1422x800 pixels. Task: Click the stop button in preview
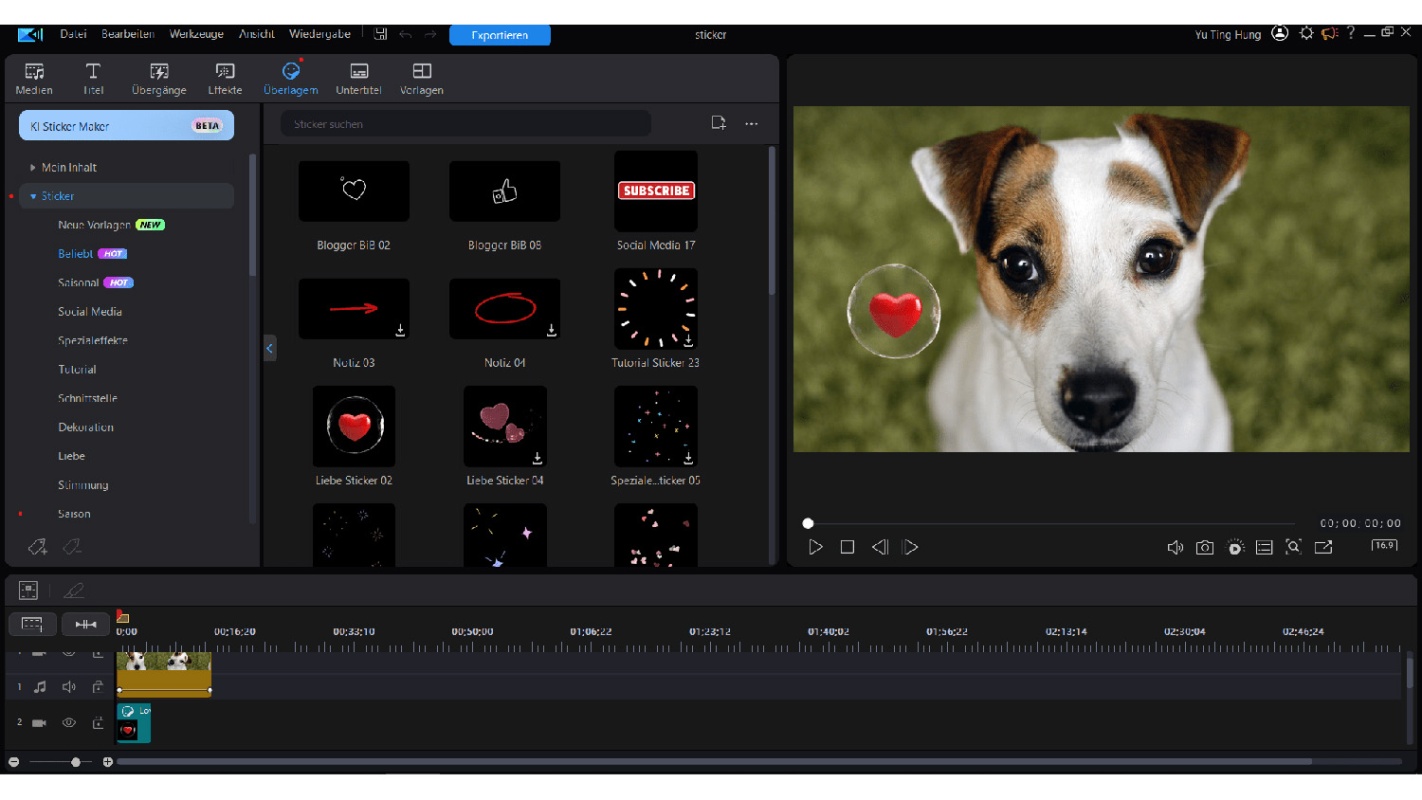click(x=847, y=547)
